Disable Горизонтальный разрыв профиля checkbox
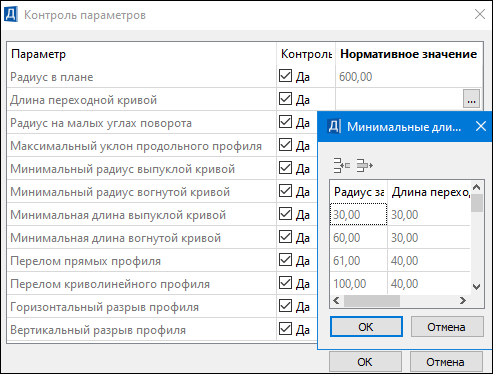Screen dimensions: 493x374 (x=285, y=306)
